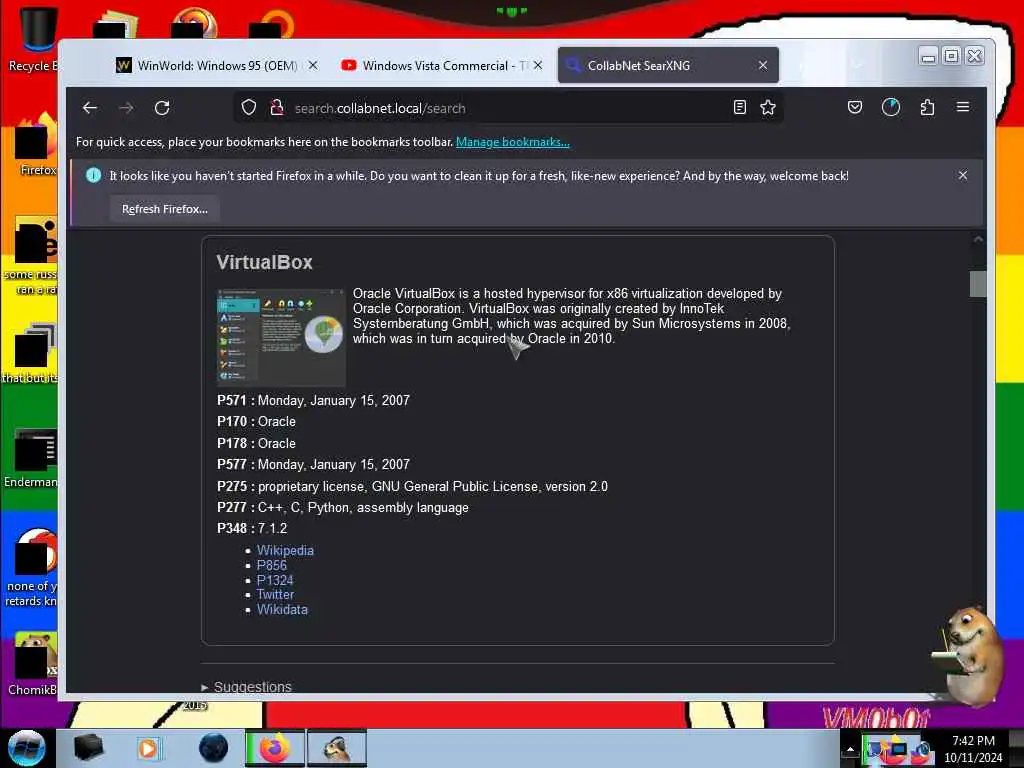Open the Twitter link

tap(275, 594)
